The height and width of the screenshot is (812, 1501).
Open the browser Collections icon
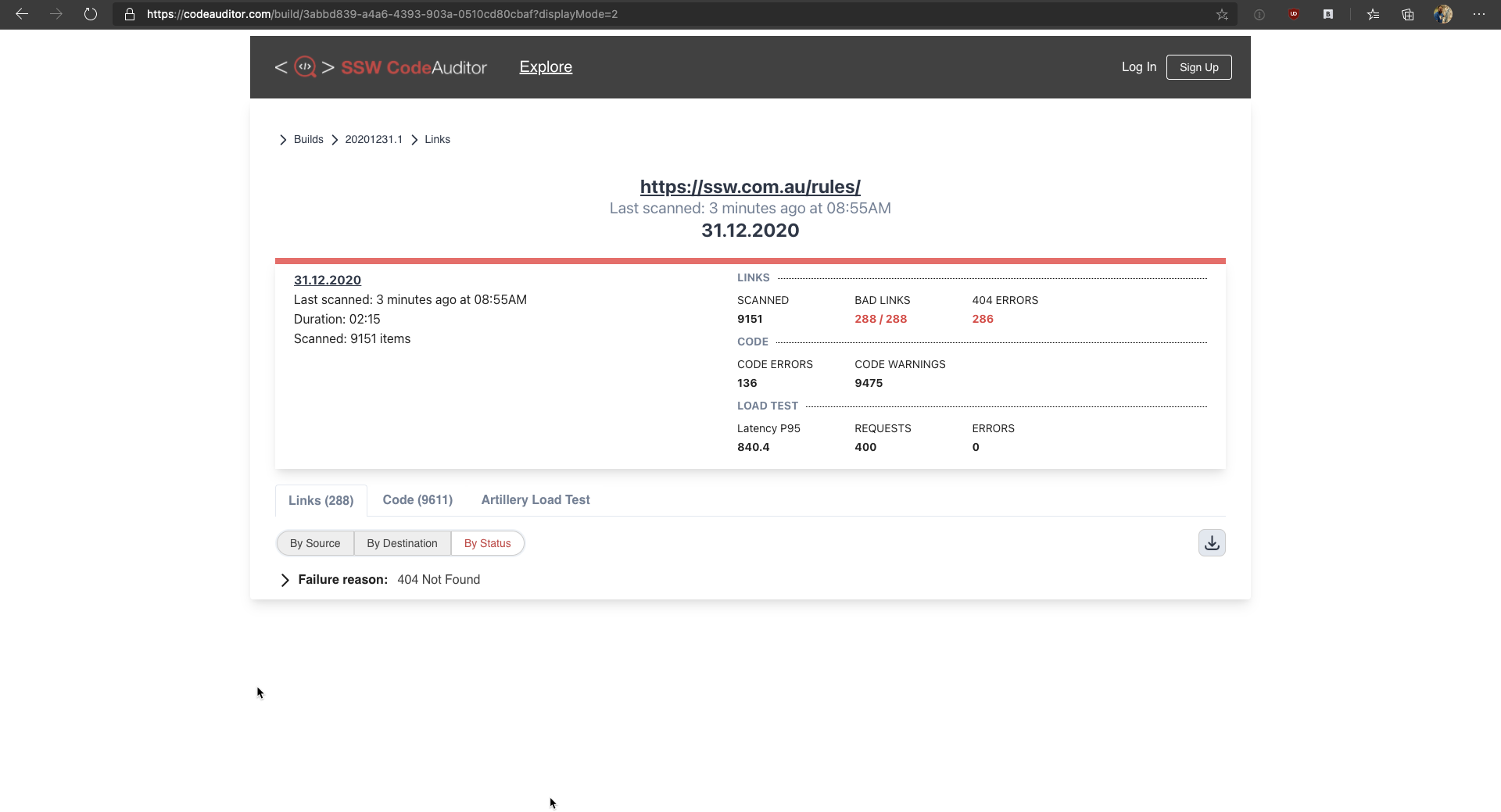click(1407, 14)
